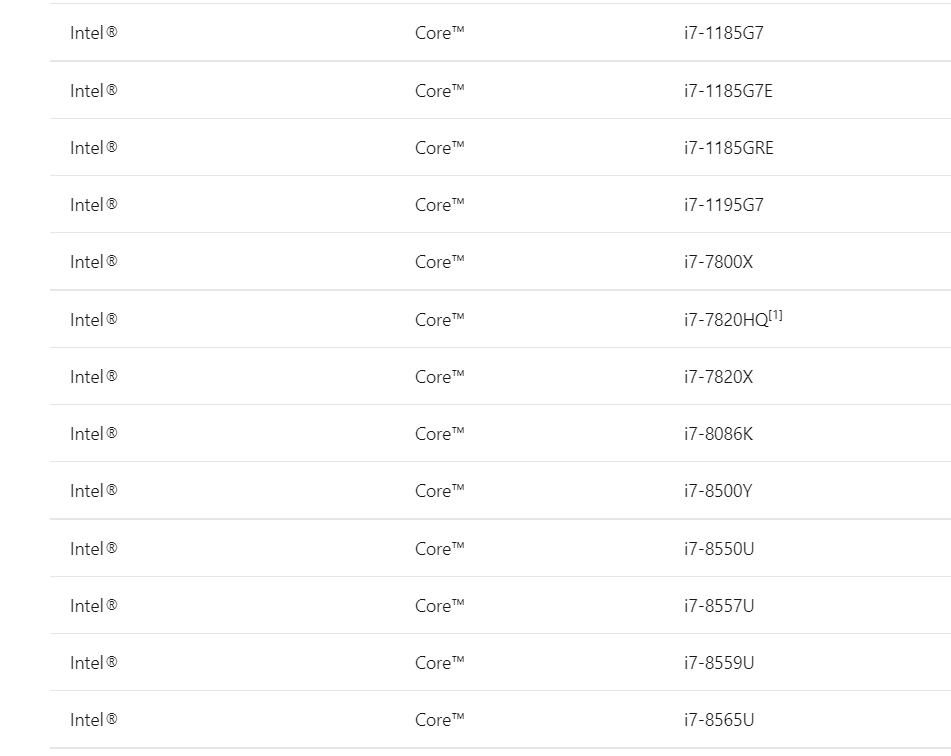Screen dimensions: 951x756
Task: Click the i7-8559U model text
Action: point(719,663)
